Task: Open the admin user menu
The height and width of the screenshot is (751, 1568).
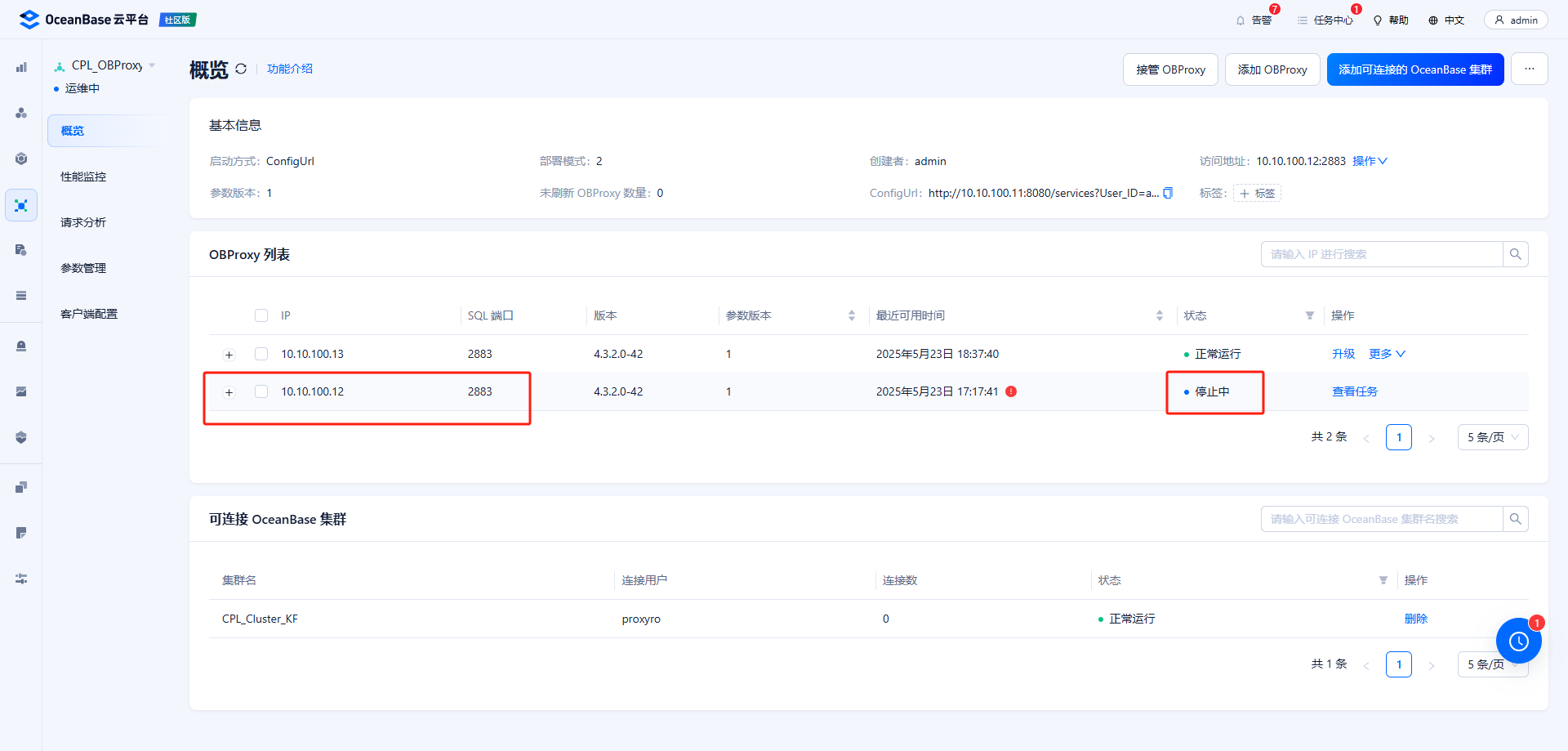Action: (x=1516, y=20)
